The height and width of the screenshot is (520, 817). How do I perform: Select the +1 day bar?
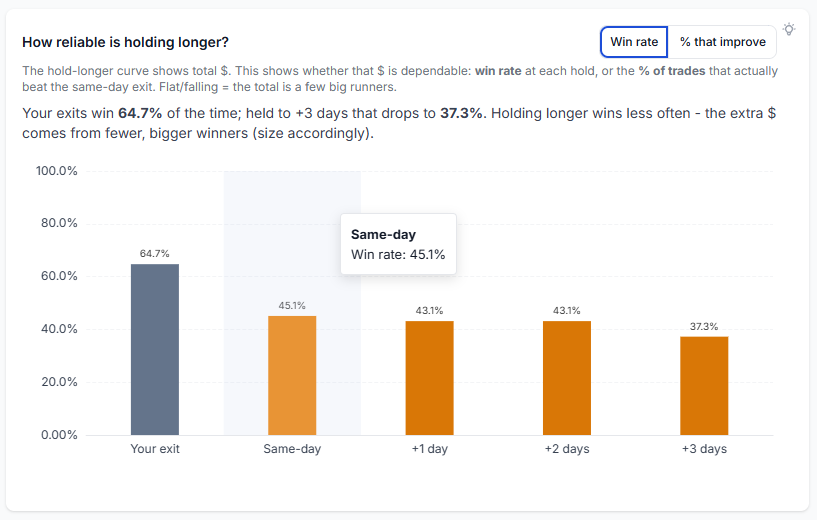(x=429, y=378)
